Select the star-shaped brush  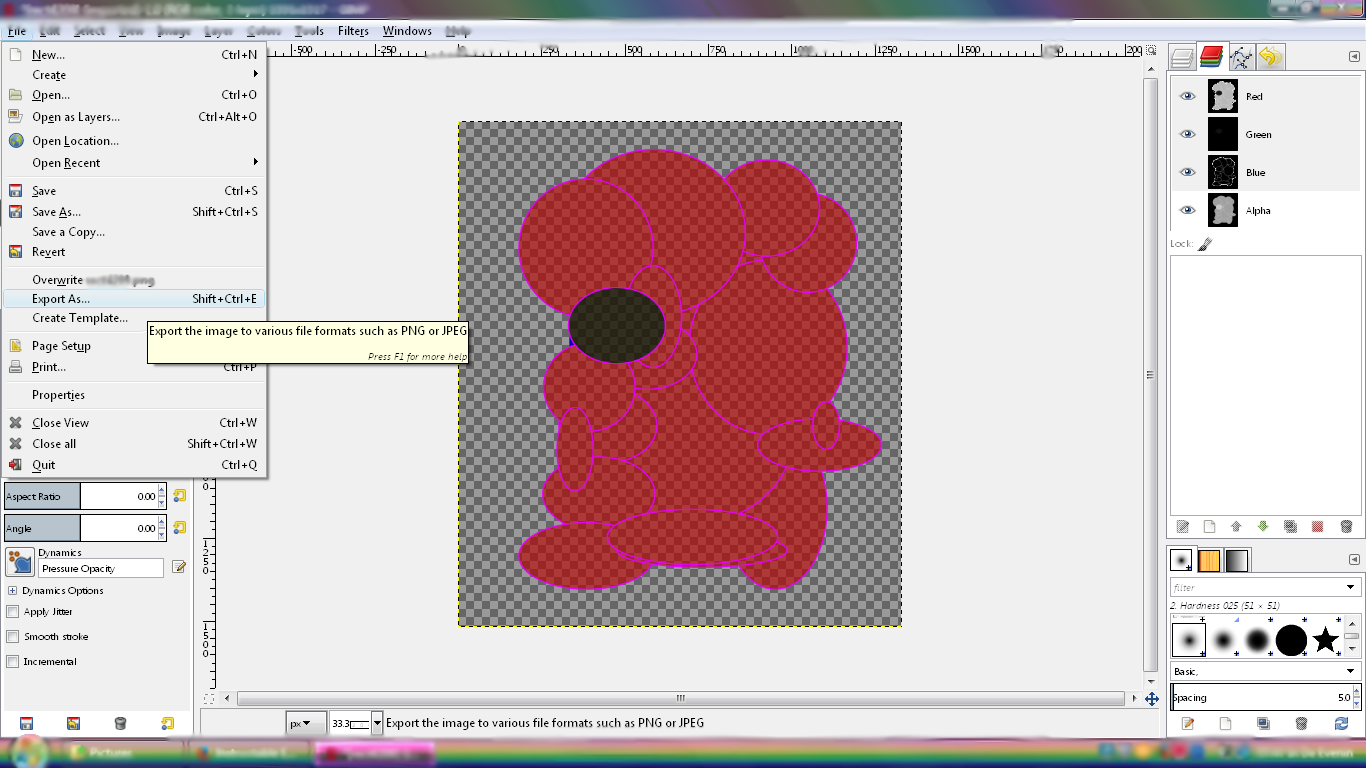coord(1325,639)
